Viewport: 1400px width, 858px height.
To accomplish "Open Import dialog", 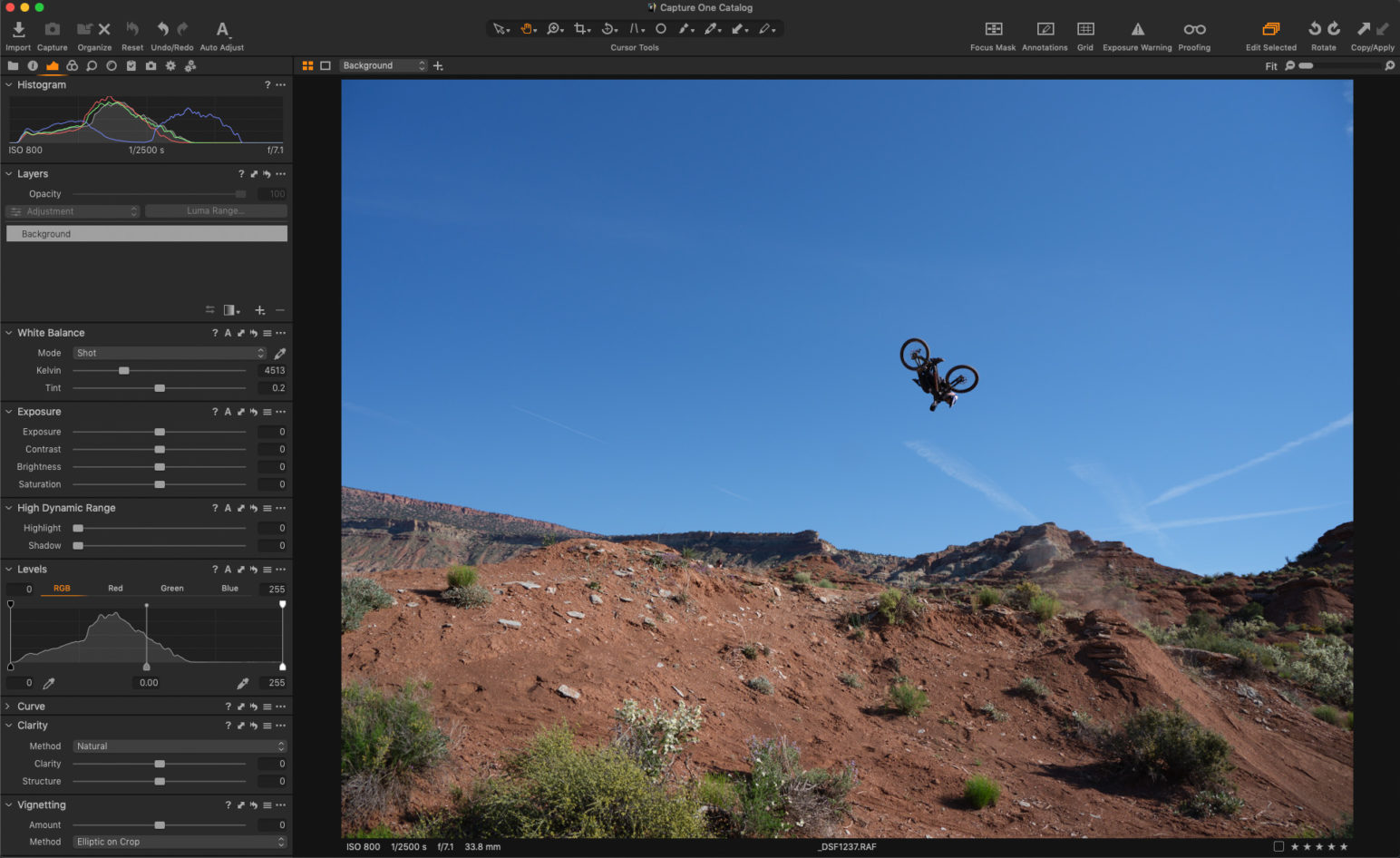I will point(17,28).
